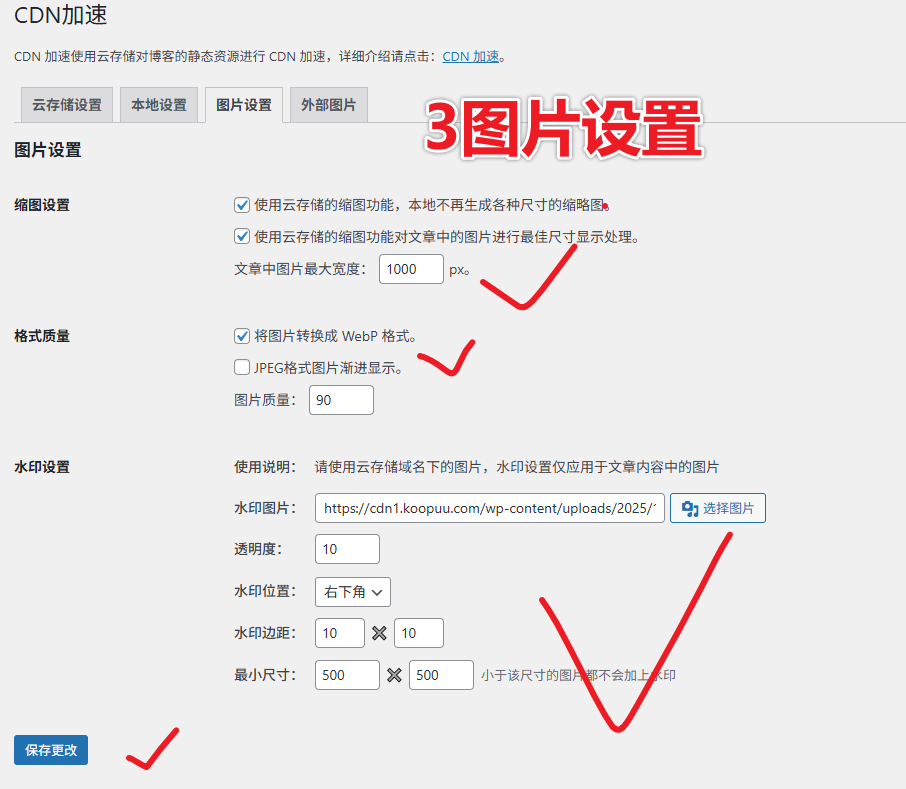Select the currently active 图片设置 tab
This screenshot has width=906, height=789.
(243, 104)
